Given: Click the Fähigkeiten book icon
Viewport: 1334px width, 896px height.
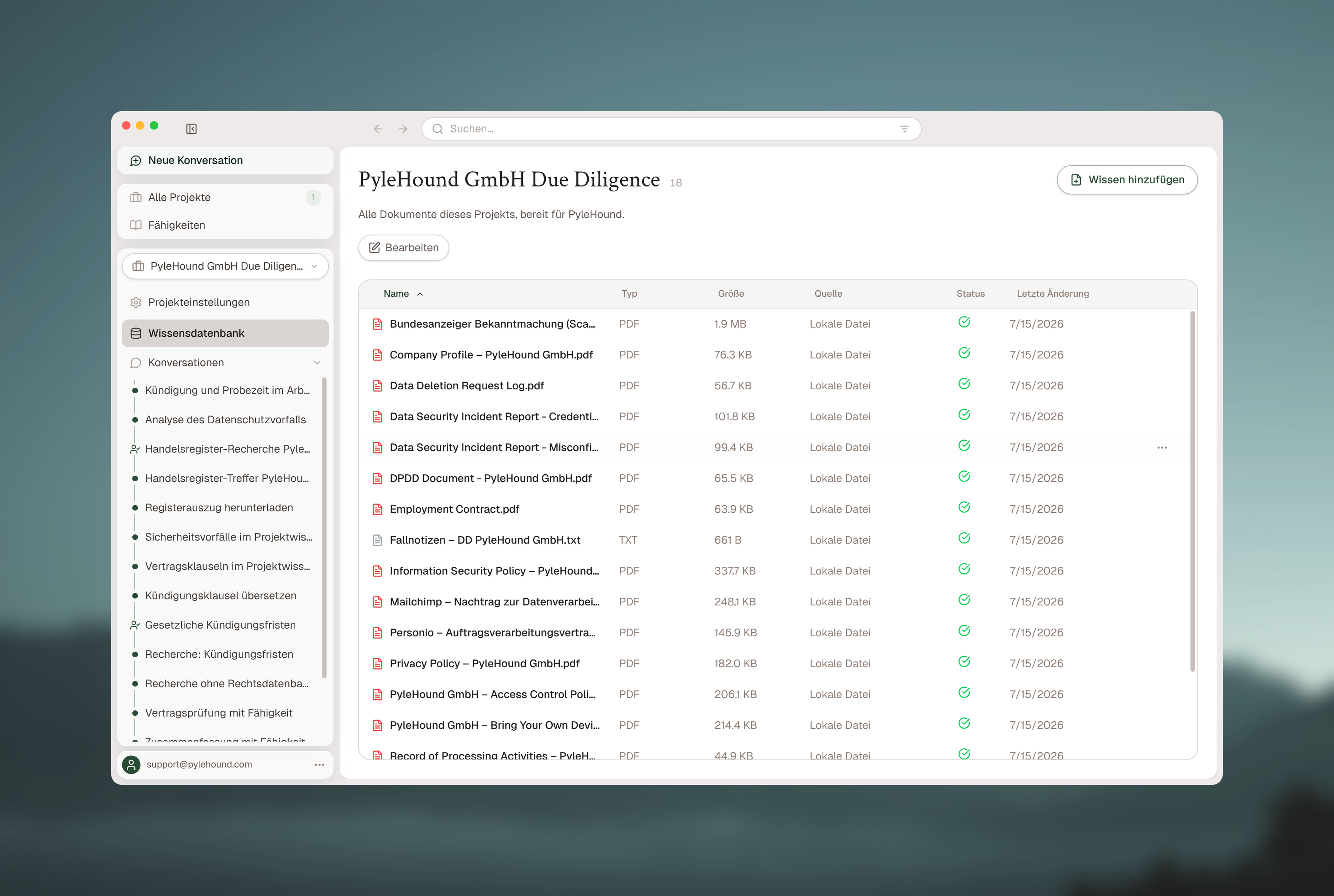Looking at the screenshot, I should 135,225.
